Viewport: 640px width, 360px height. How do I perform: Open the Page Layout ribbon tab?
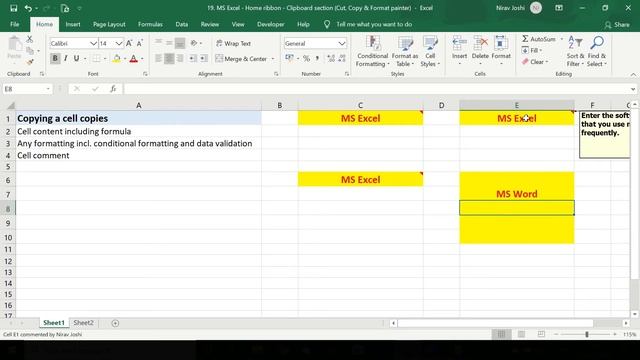(x=109, y=24)
